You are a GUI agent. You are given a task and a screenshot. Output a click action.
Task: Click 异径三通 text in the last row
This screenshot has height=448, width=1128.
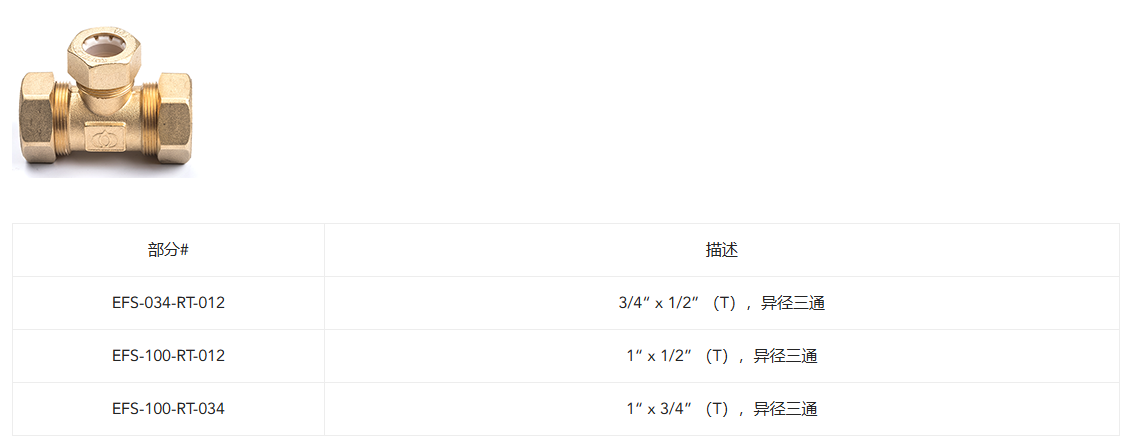tap(786, 409)
